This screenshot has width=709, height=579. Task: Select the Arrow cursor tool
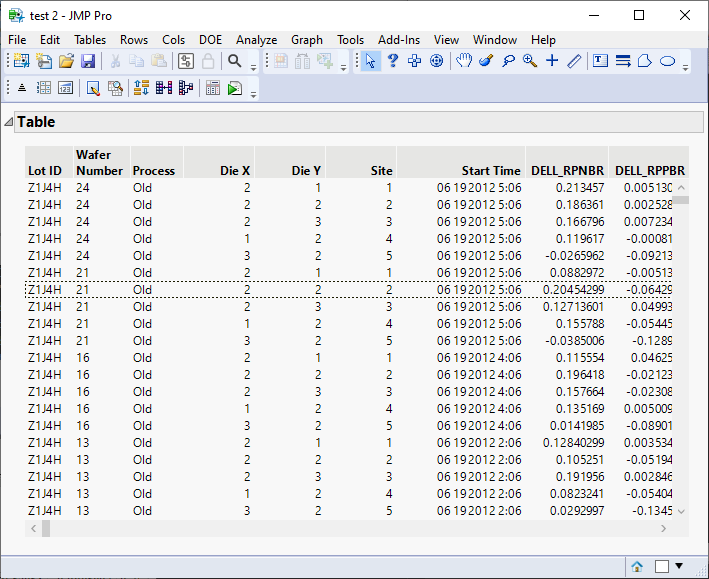(x=371, y=61)
